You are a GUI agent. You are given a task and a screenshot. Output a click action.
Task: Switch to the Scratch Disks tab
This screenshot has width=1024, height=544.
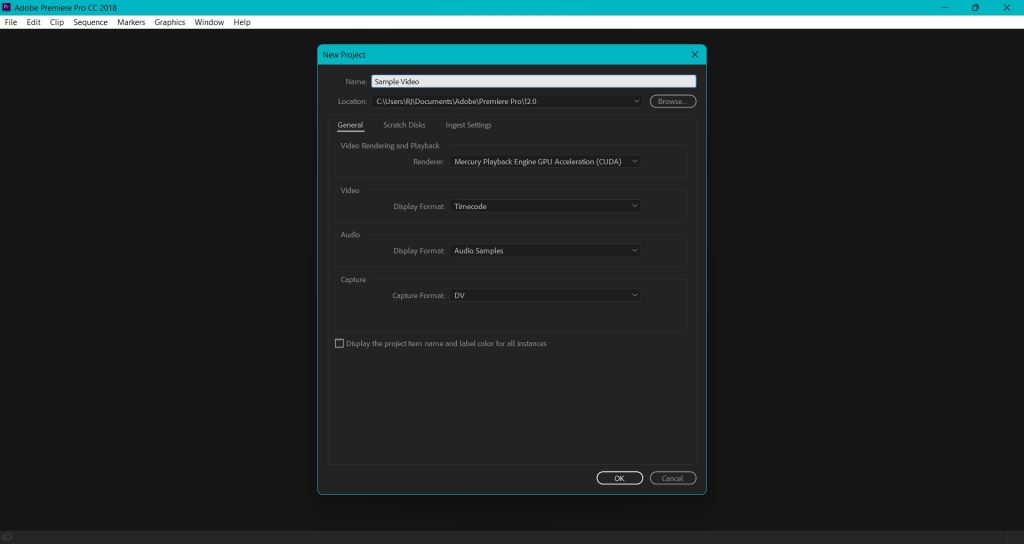(404, 125)
